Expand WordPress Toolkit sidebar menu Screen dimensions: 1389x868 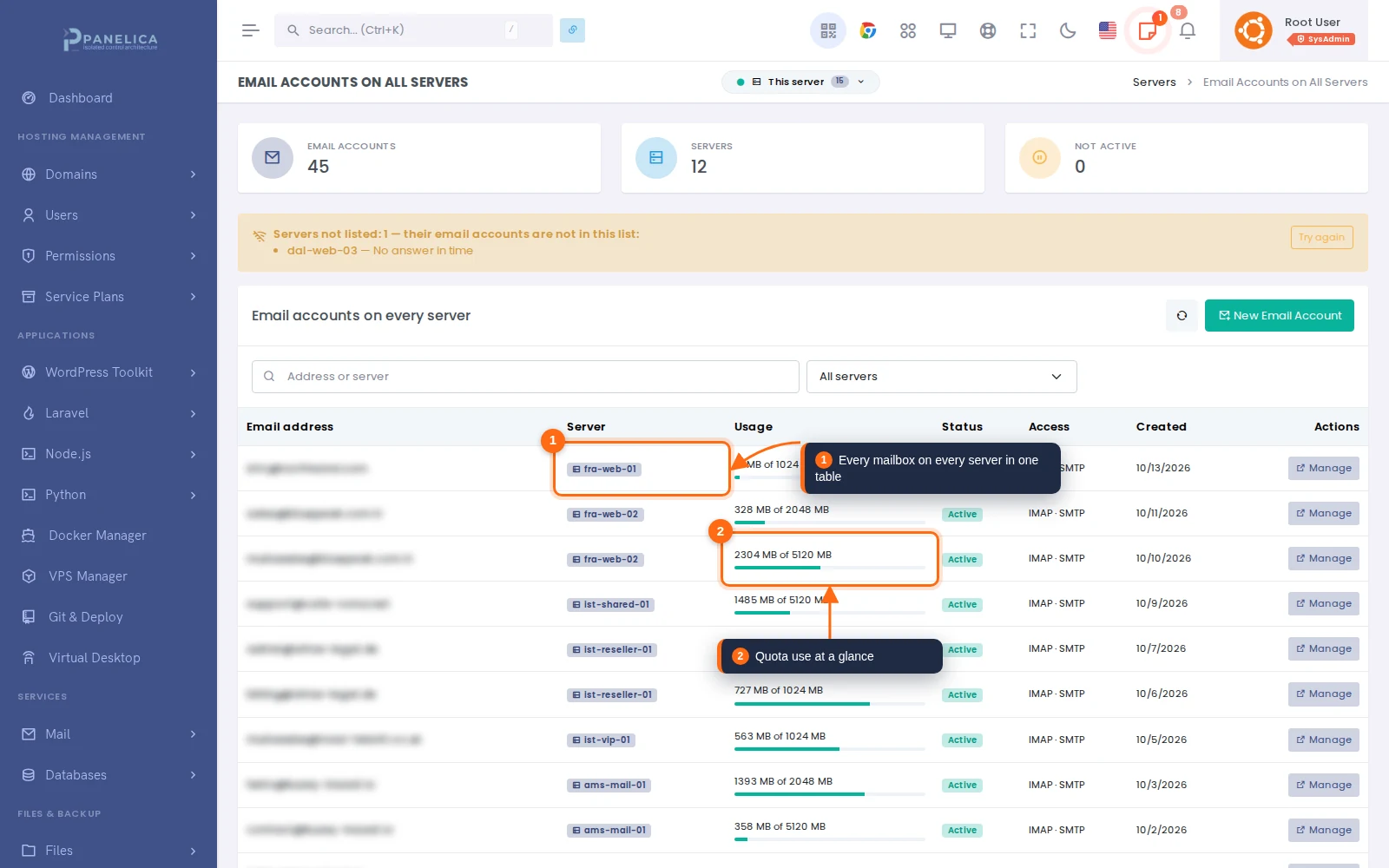tap(109, 372)
